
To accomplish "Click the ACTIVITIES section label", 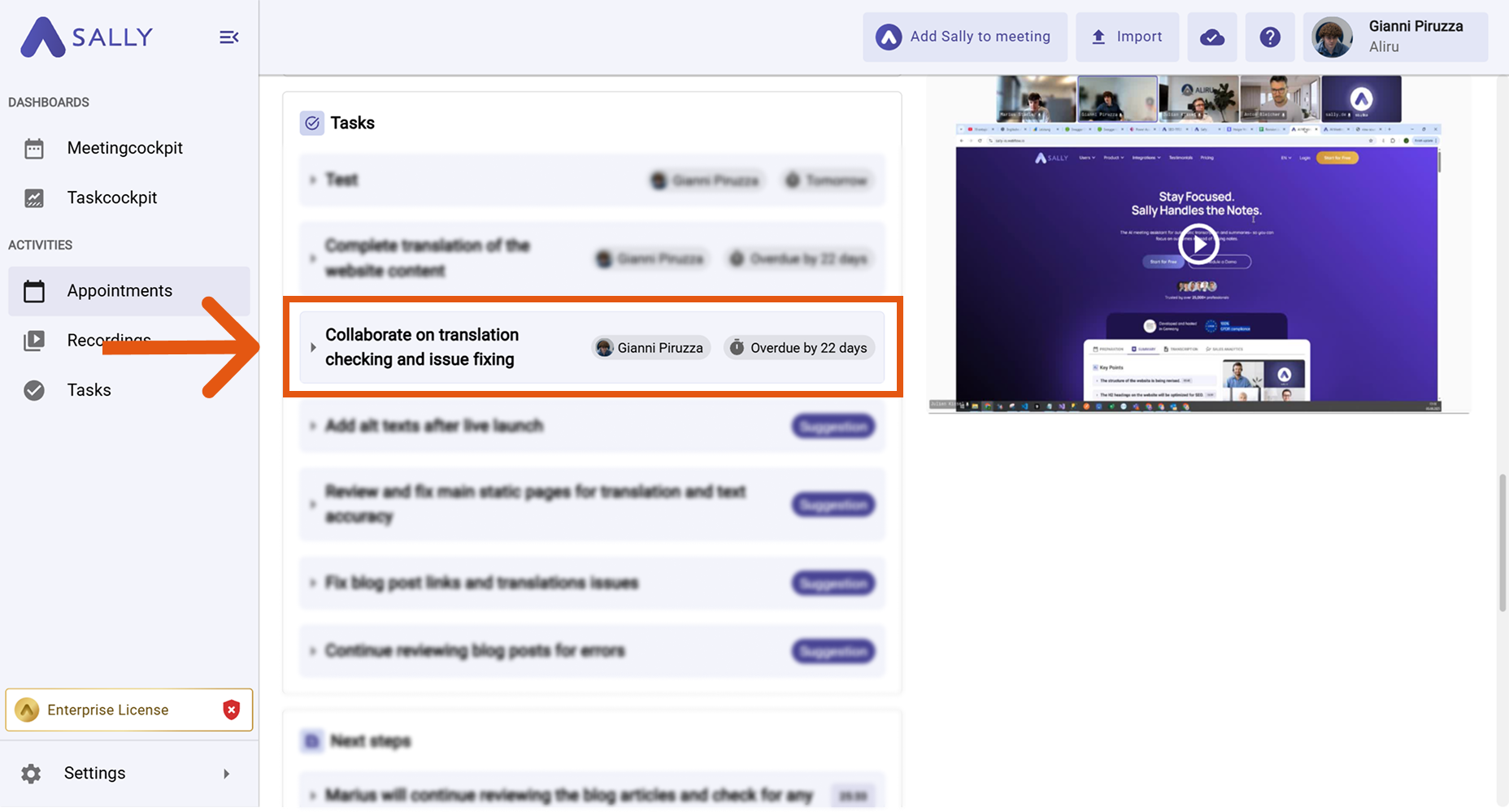I will click(x=40, y=245).
